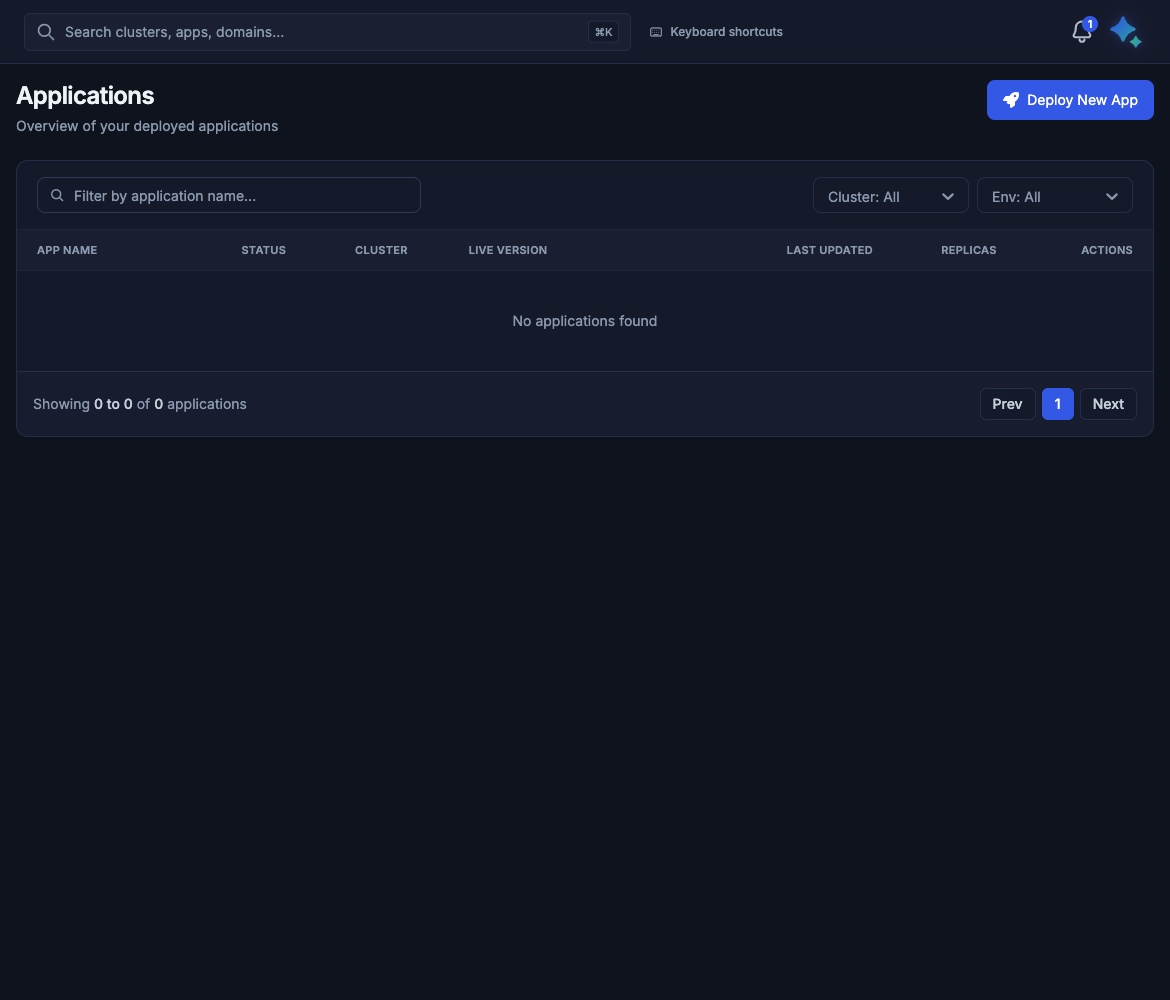Image resolution: width=1170 pixels, height=1000 pixels.
Task: Sort by LAST UPDATED column header
Action: [x=829, y=251]
